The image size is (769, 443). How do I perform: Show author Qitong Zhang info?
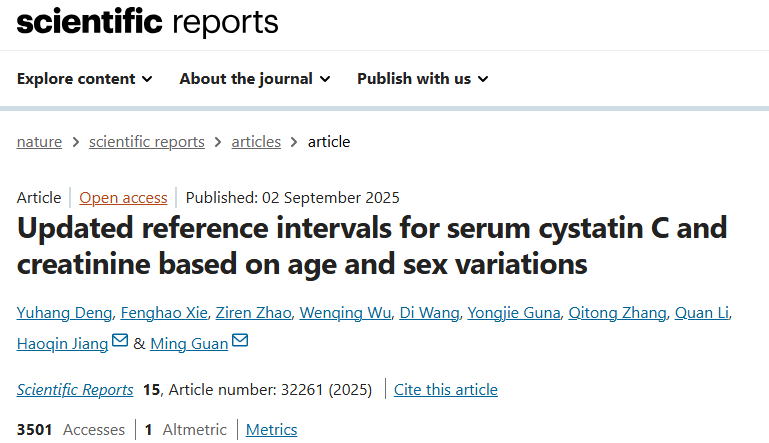pyautogui.click(x=616, y=314)
